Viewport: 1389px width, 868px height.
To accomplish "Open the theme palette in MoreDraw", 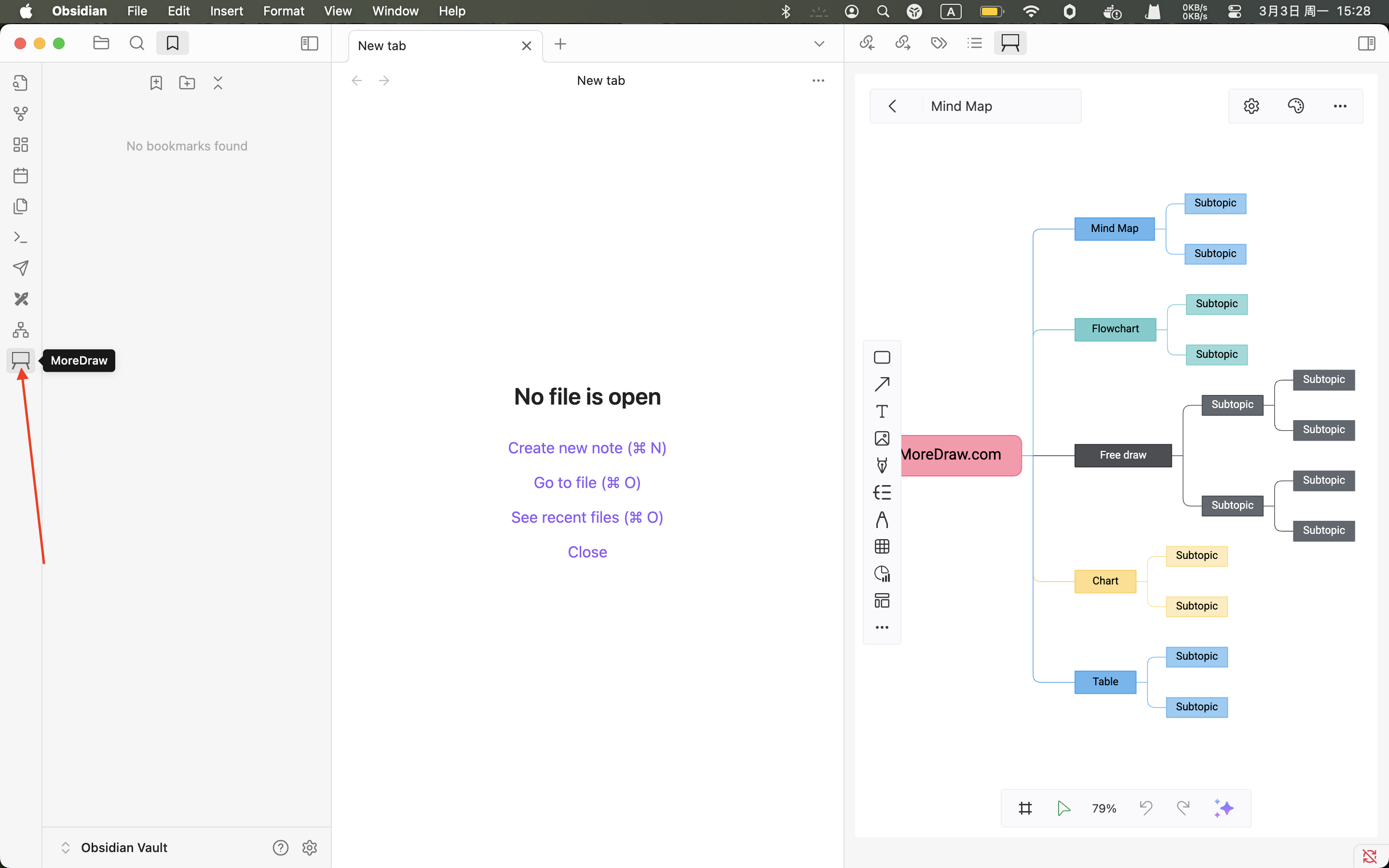I will click(x=1295, y=106).
